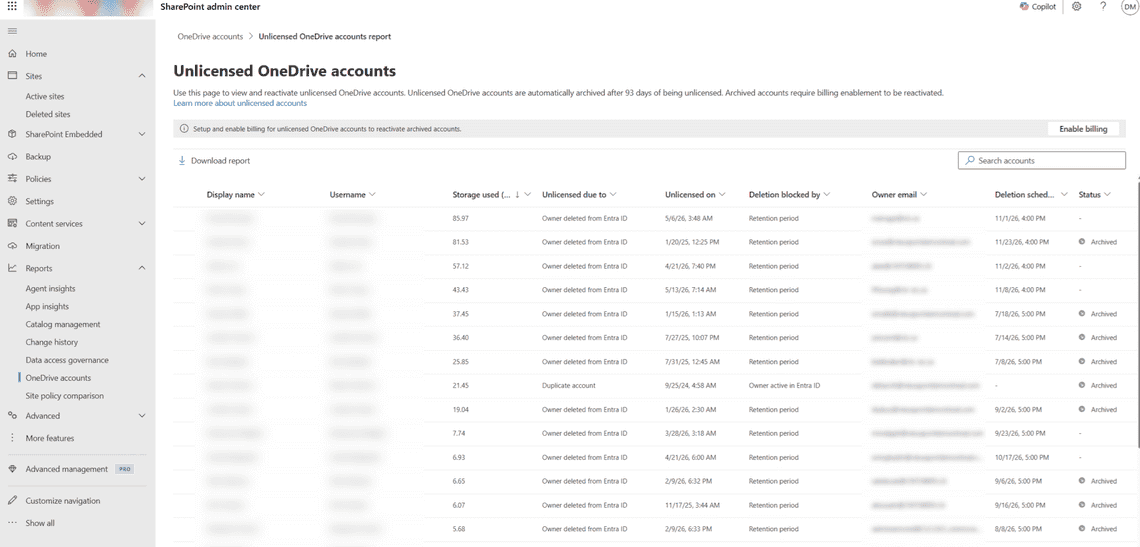The height and width of the screenshot is (547, 1140).
Task: Open Owner email column dropdown
Action: click(x=923, y=194)
